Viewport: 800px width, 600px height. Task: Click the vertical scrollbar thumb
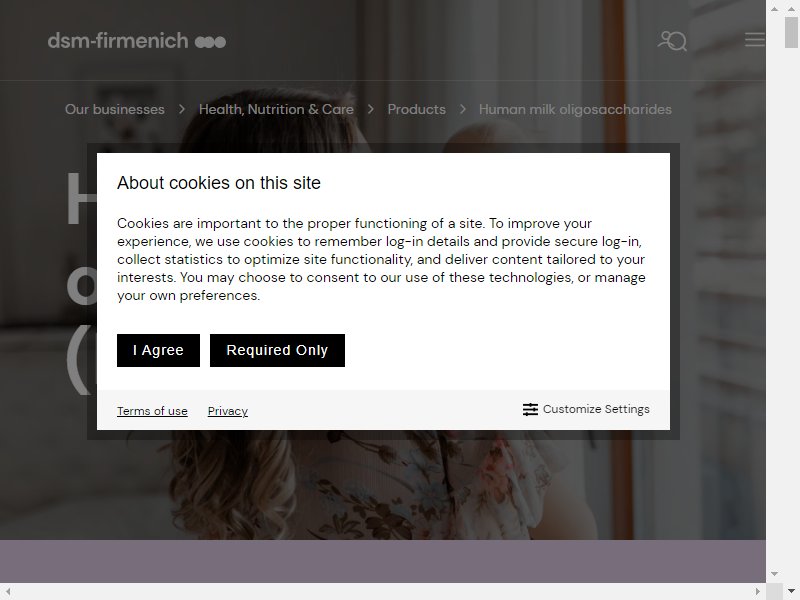[791, 32]
